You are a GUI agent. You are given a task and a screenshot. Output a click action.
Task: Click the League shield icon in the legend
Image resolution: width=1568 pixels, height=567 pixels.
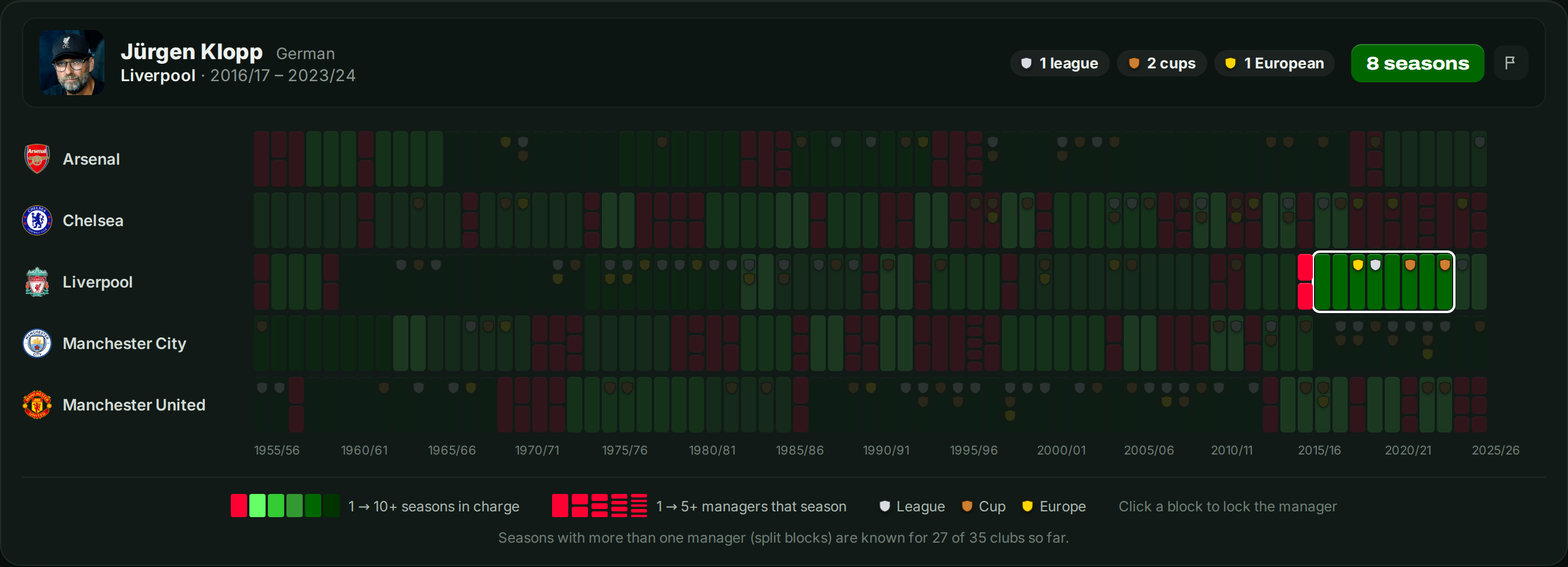(884, 506)
